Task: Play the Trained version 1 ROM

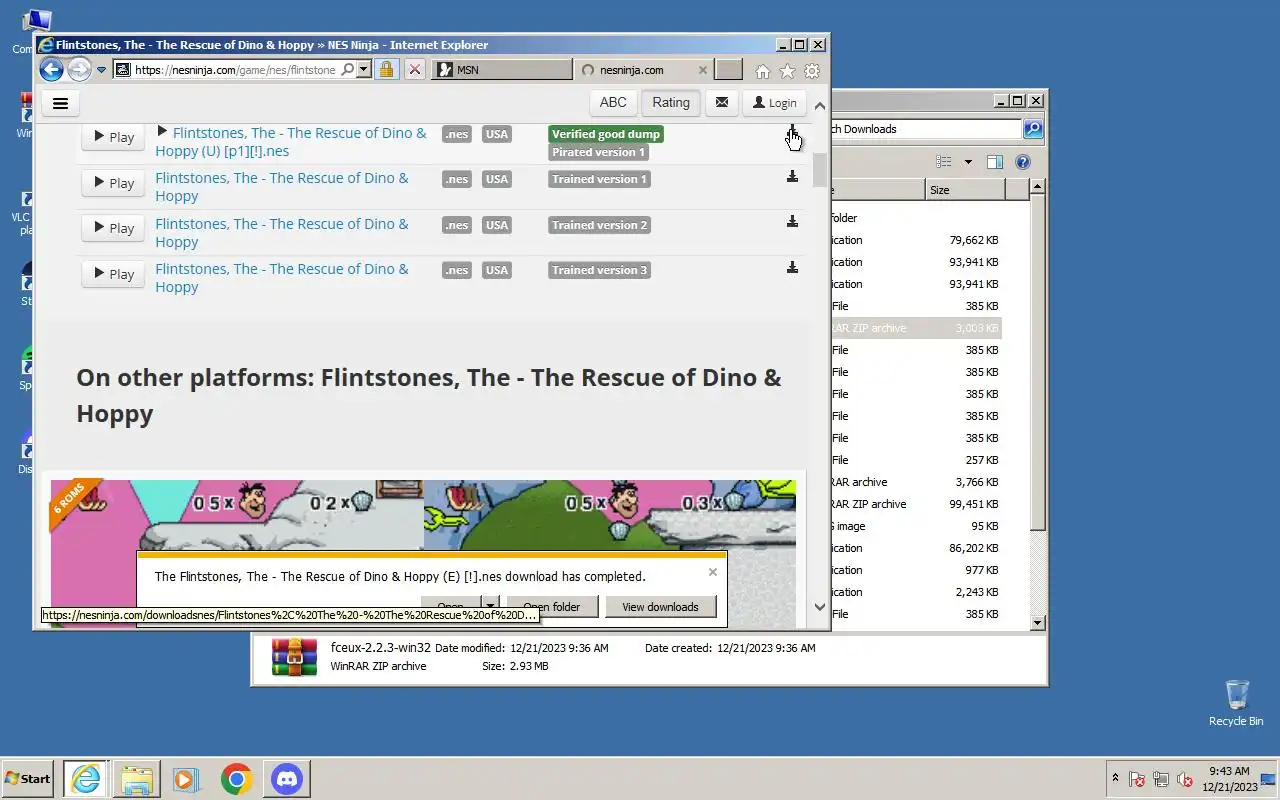Action: (x=113, y=182)
